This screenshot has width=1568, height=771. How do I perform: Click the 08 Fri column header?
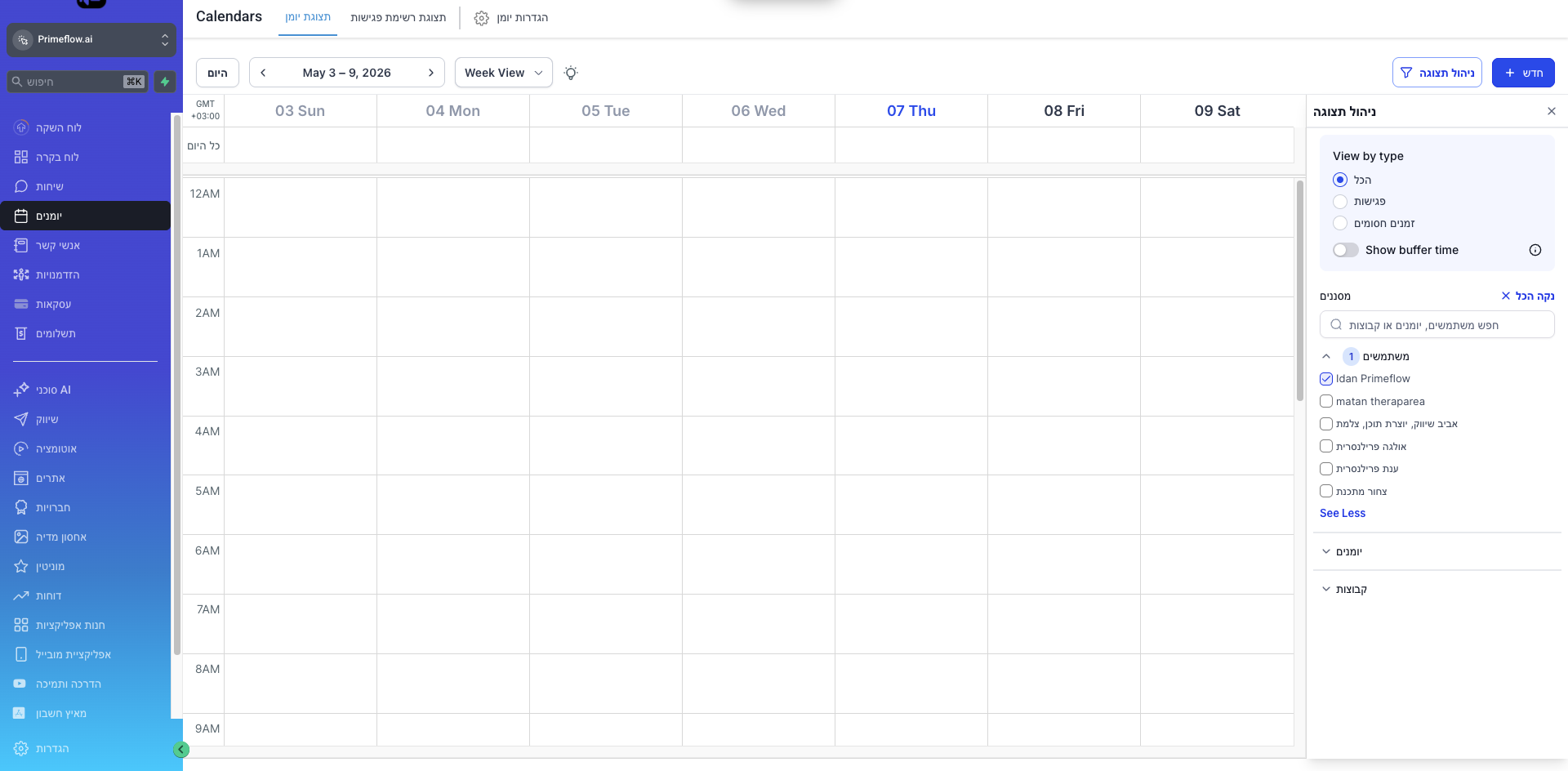1064,111
